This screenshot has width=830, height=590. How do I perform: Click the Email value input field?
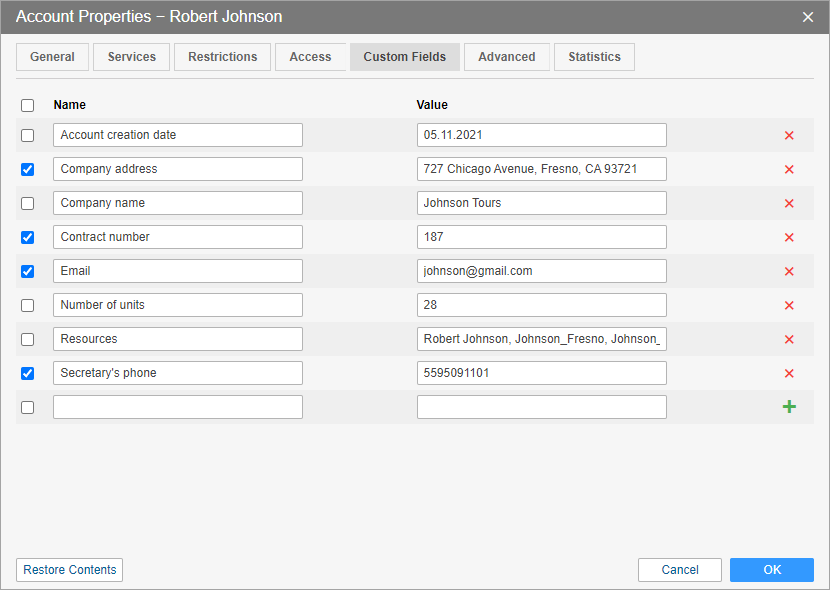click(x=541, y=271)
